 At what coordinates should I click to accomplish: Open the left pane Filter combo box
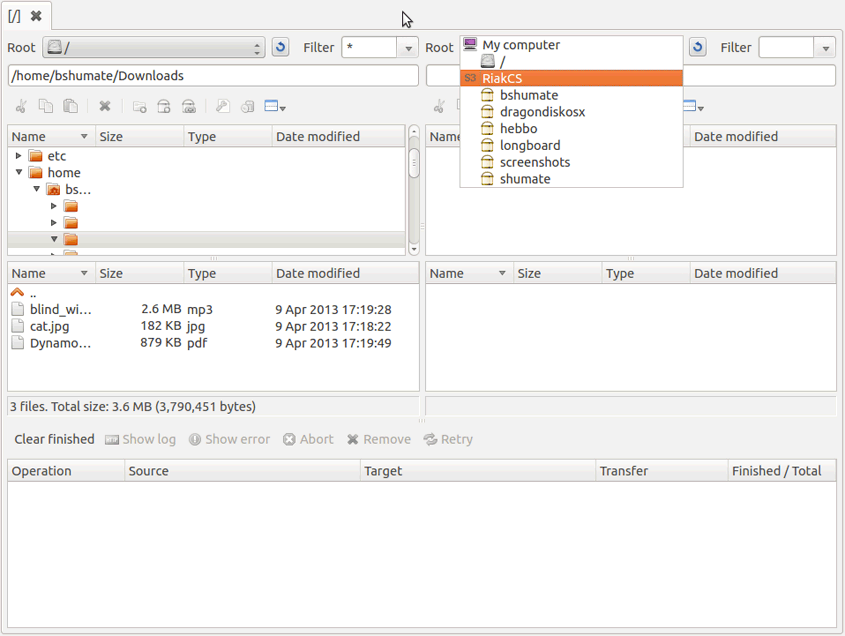point(407,46)
